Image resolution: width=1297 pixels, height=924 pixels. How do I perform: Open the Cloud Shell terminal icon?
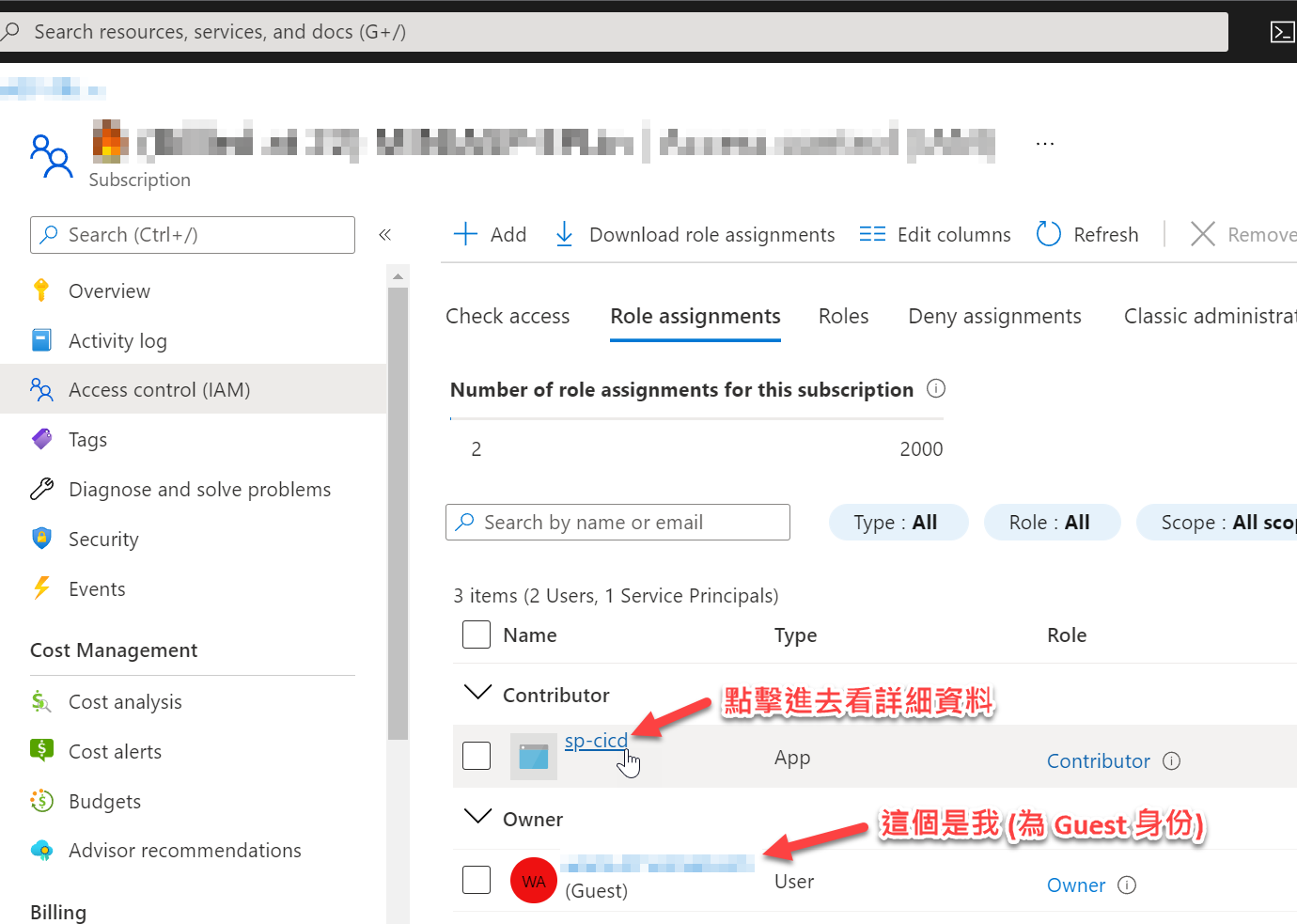point(1282,32)
